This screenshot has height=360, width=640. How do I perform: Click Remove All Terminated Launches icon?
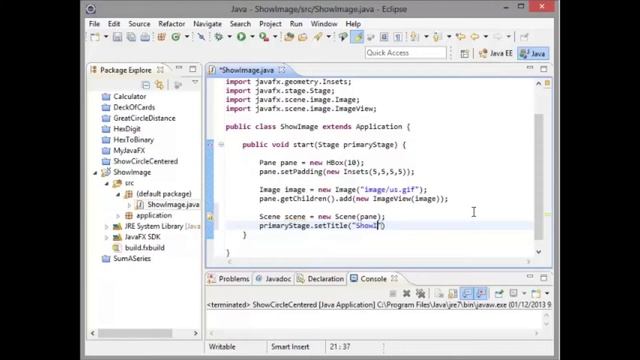pyautogui.click(x=420, y=293)
